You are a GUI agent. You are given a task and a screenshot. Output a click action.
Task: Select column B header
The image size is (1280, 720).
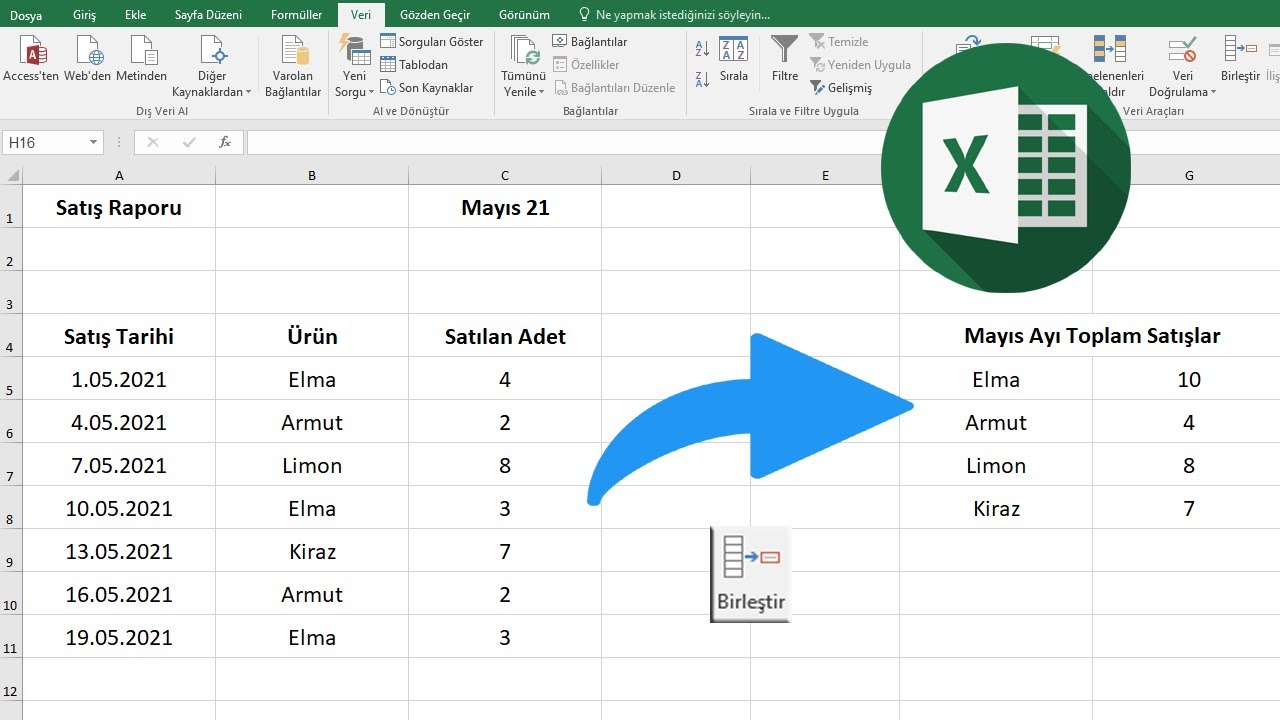tap(312, 175)
